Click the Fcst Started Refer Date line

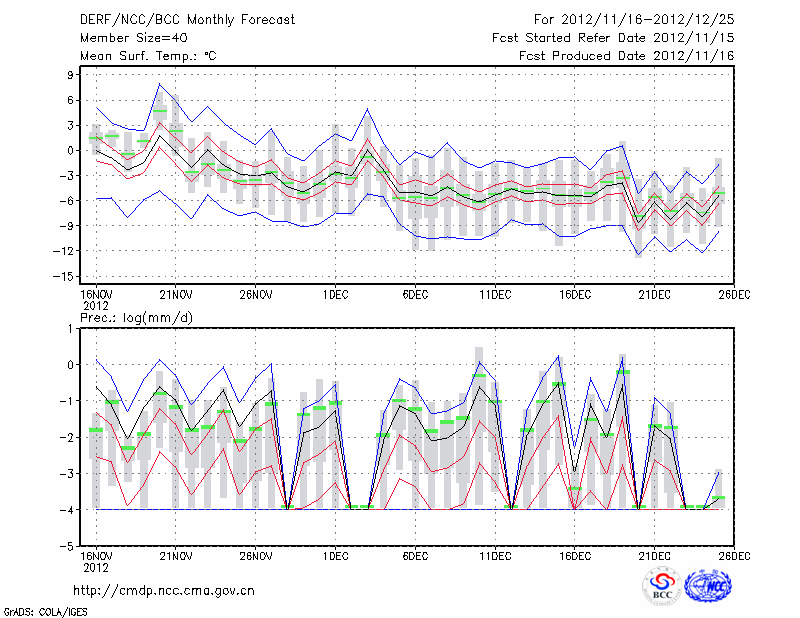[613, 37]
